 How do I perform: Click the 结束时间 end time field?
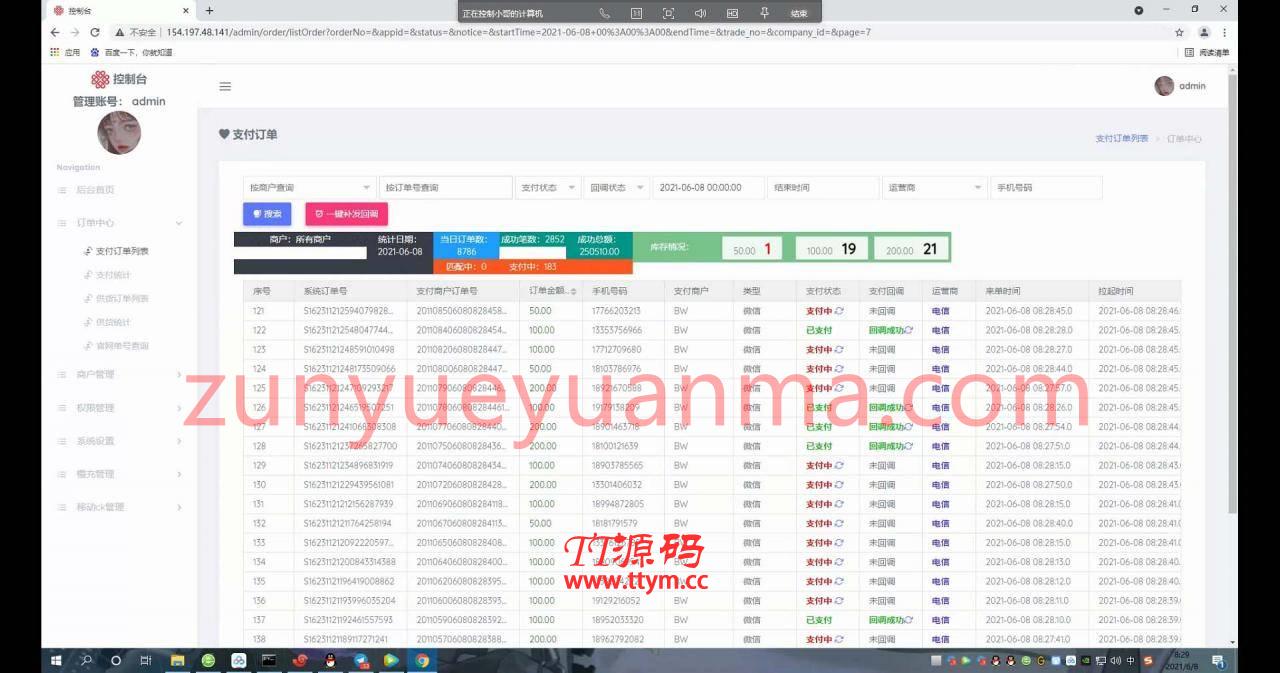823,187
